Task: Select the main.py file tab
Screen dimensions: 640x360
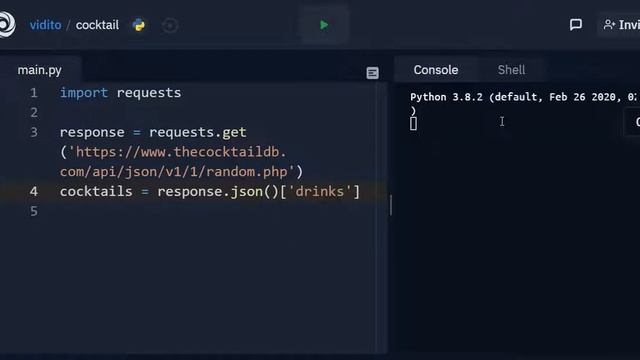Action: click(40, 70)
